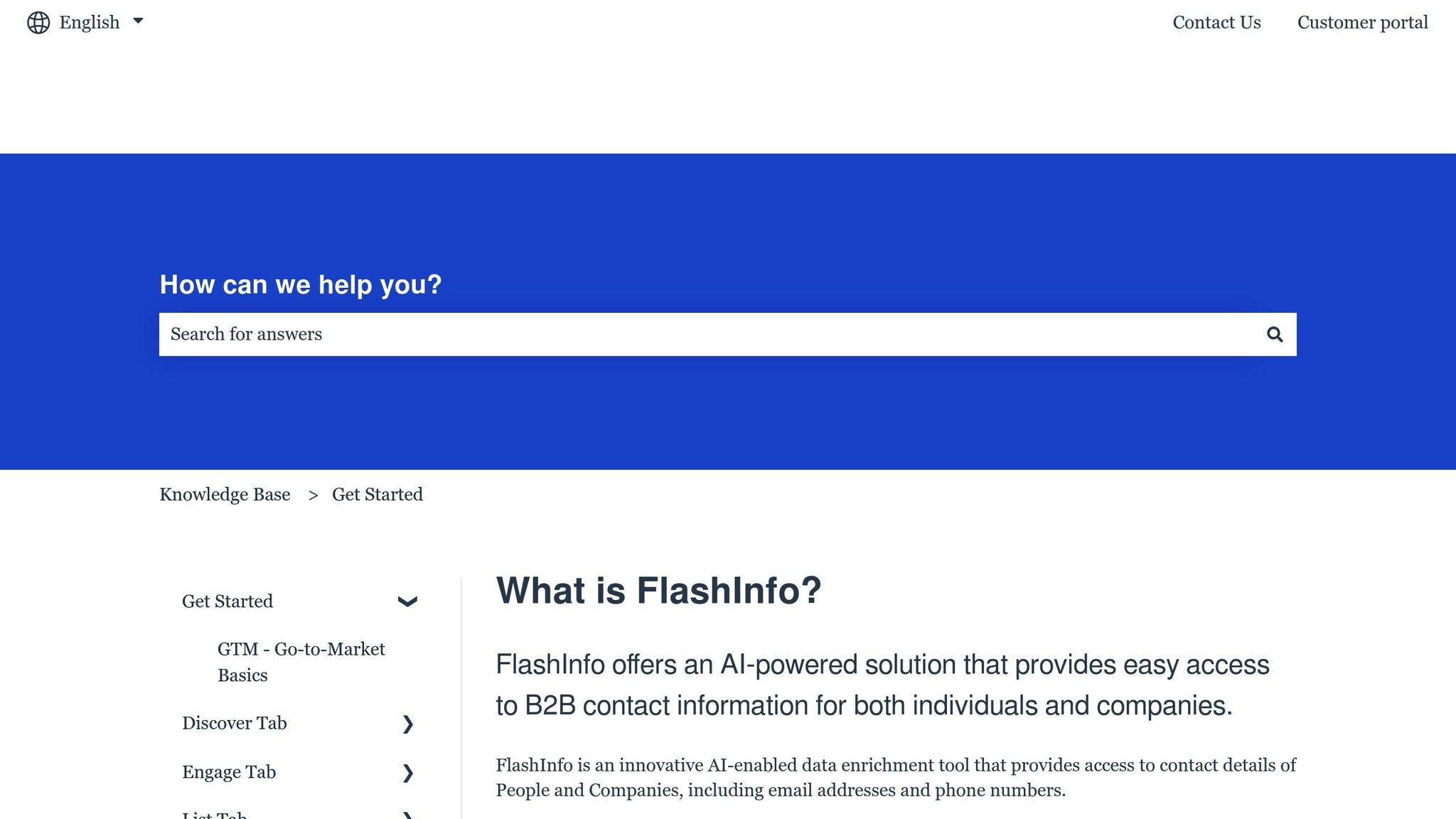
Task: Collapse the Get Started section chevron
Action: coord(407,602)
